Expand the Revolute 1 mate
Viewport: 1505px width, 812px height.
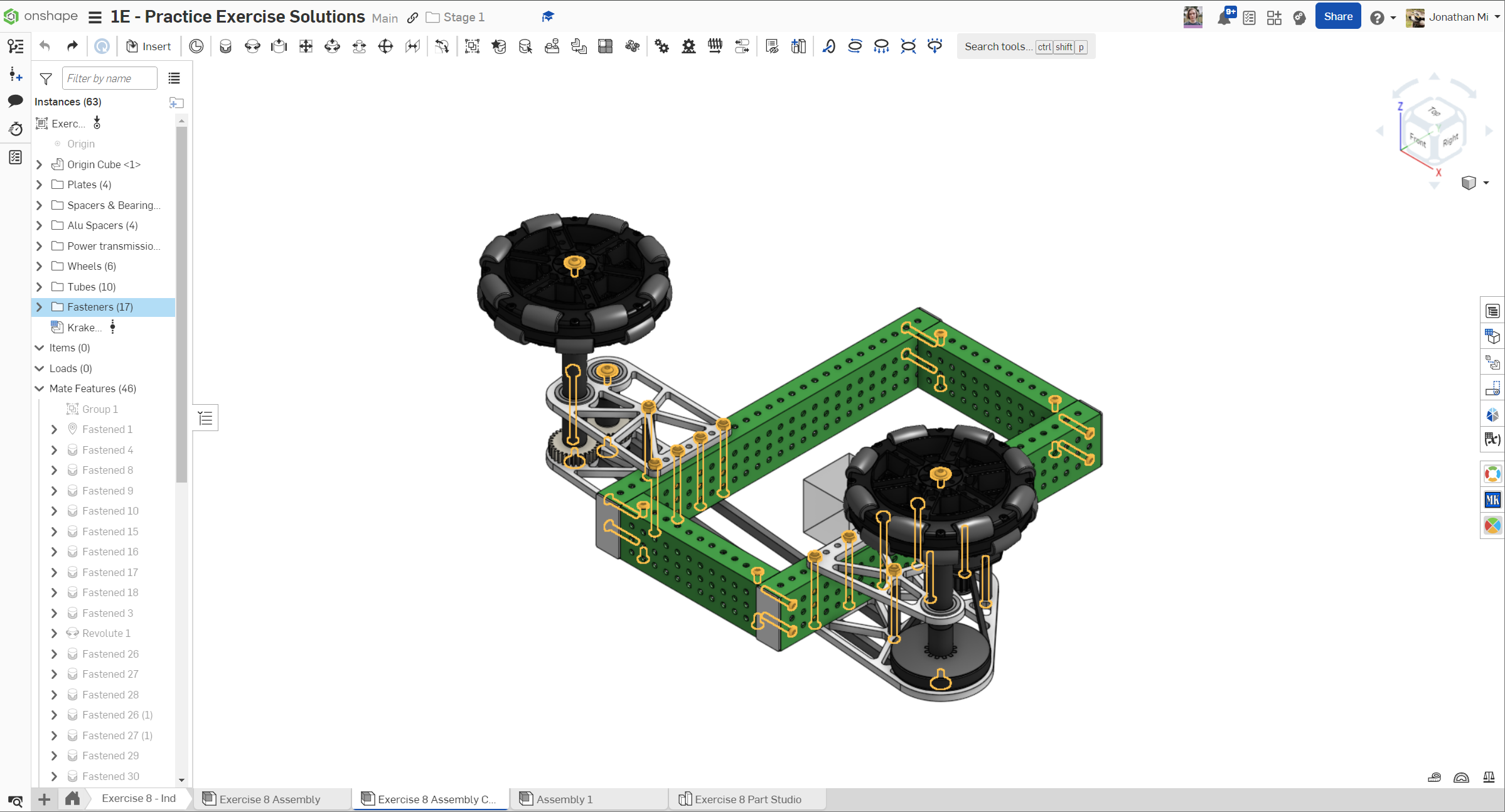tap(54, 633)
